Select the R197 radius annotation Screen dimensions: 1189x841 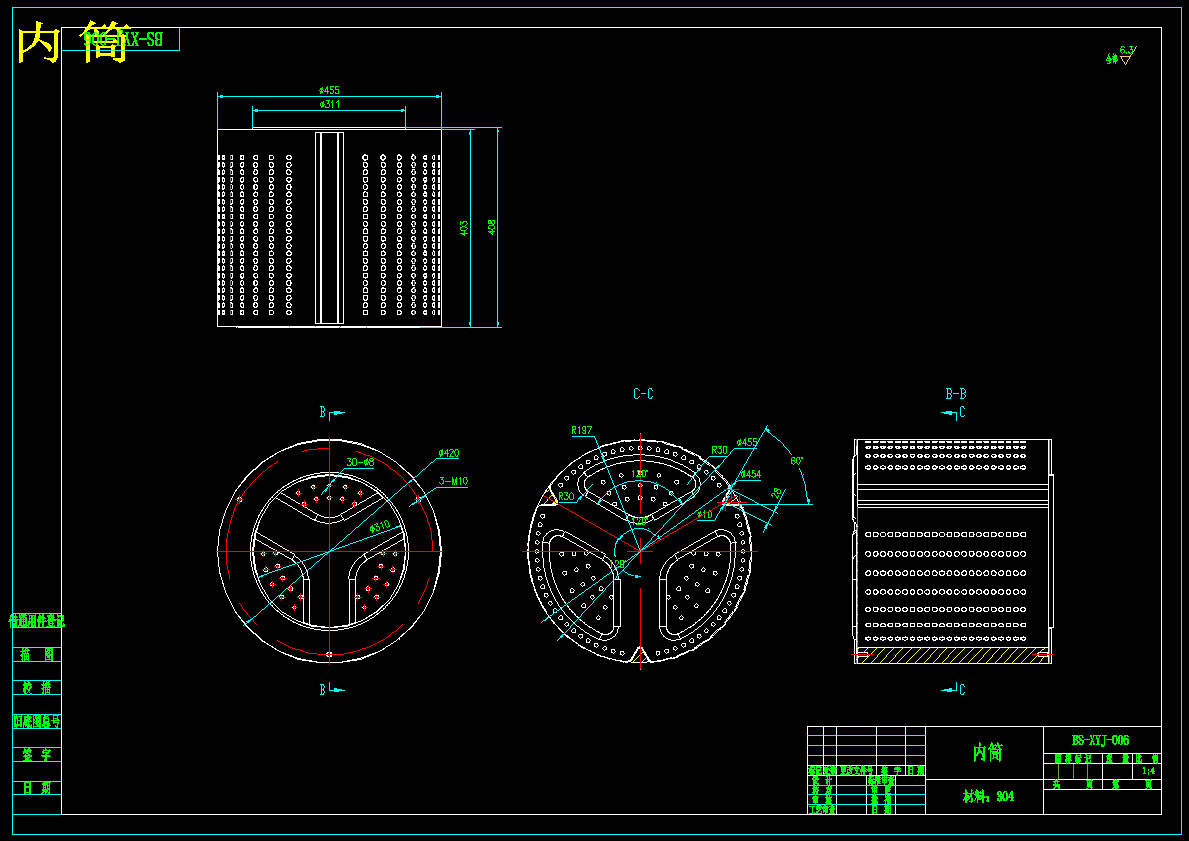click(x=582, y=431)
